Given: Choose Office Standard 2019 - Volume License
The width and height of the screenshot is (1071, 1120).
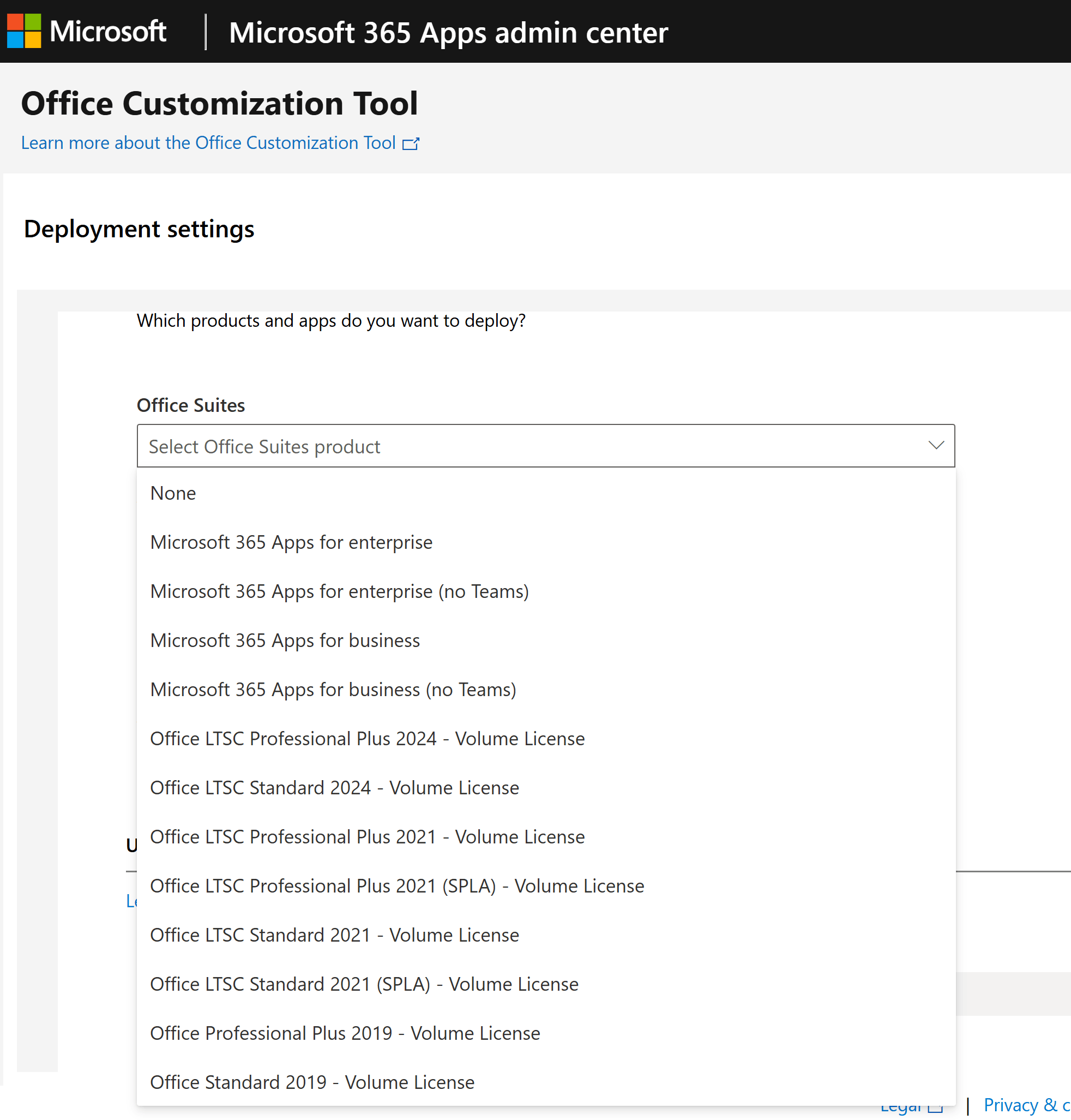Looking at the screenshot, I should (546, 1082).
